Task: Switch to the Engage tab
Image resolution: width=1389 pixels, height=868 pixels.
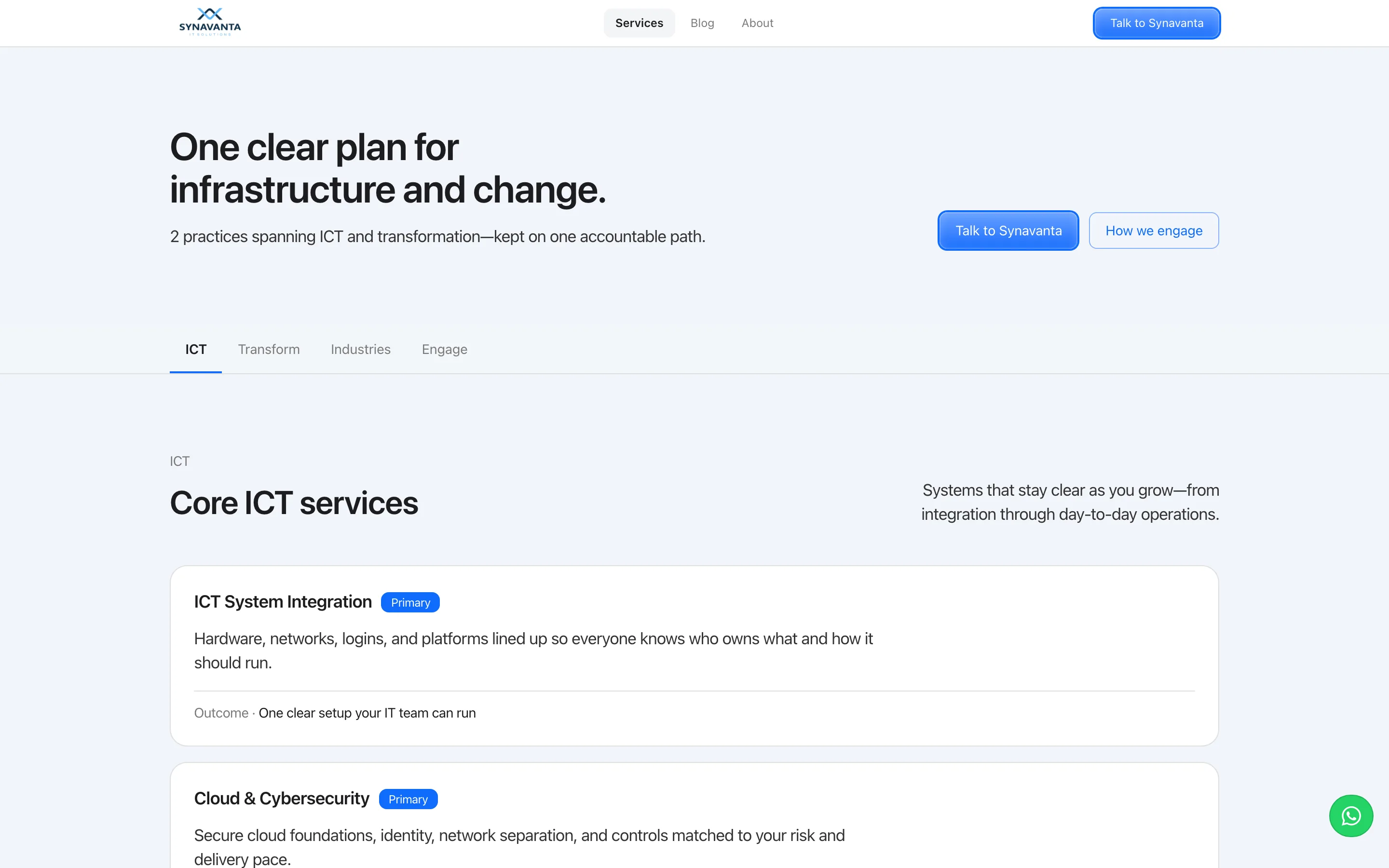Action: pos(444,350)
